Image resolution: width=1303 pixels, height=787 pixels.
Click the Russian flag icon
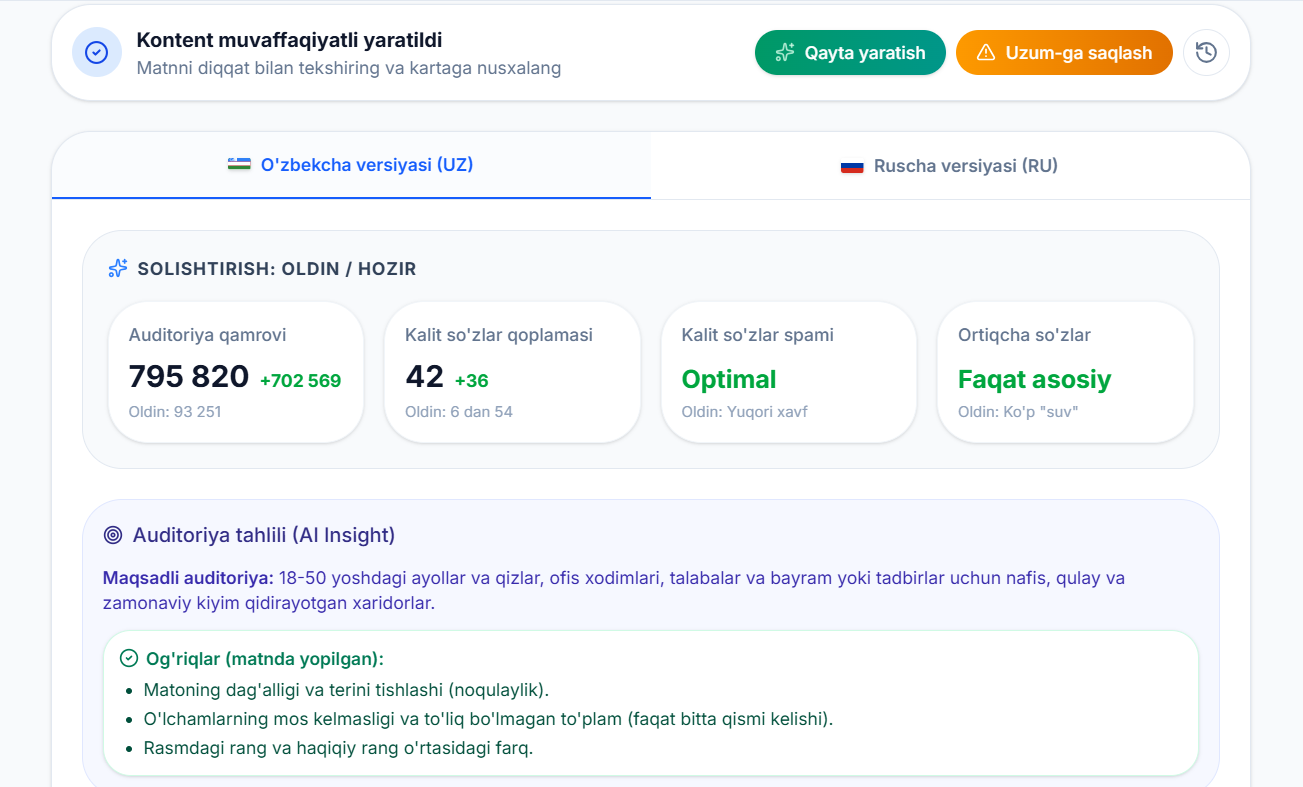[x=852, y=166]
